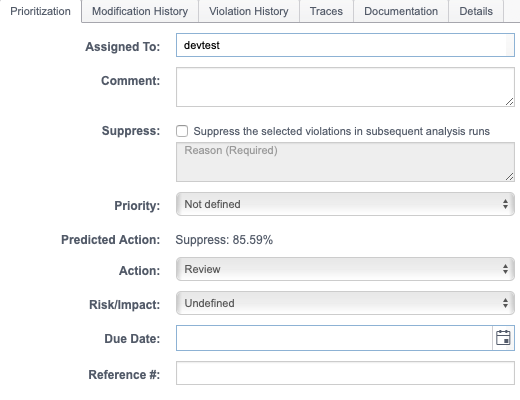Switch to the Details tab

[476, 11]
